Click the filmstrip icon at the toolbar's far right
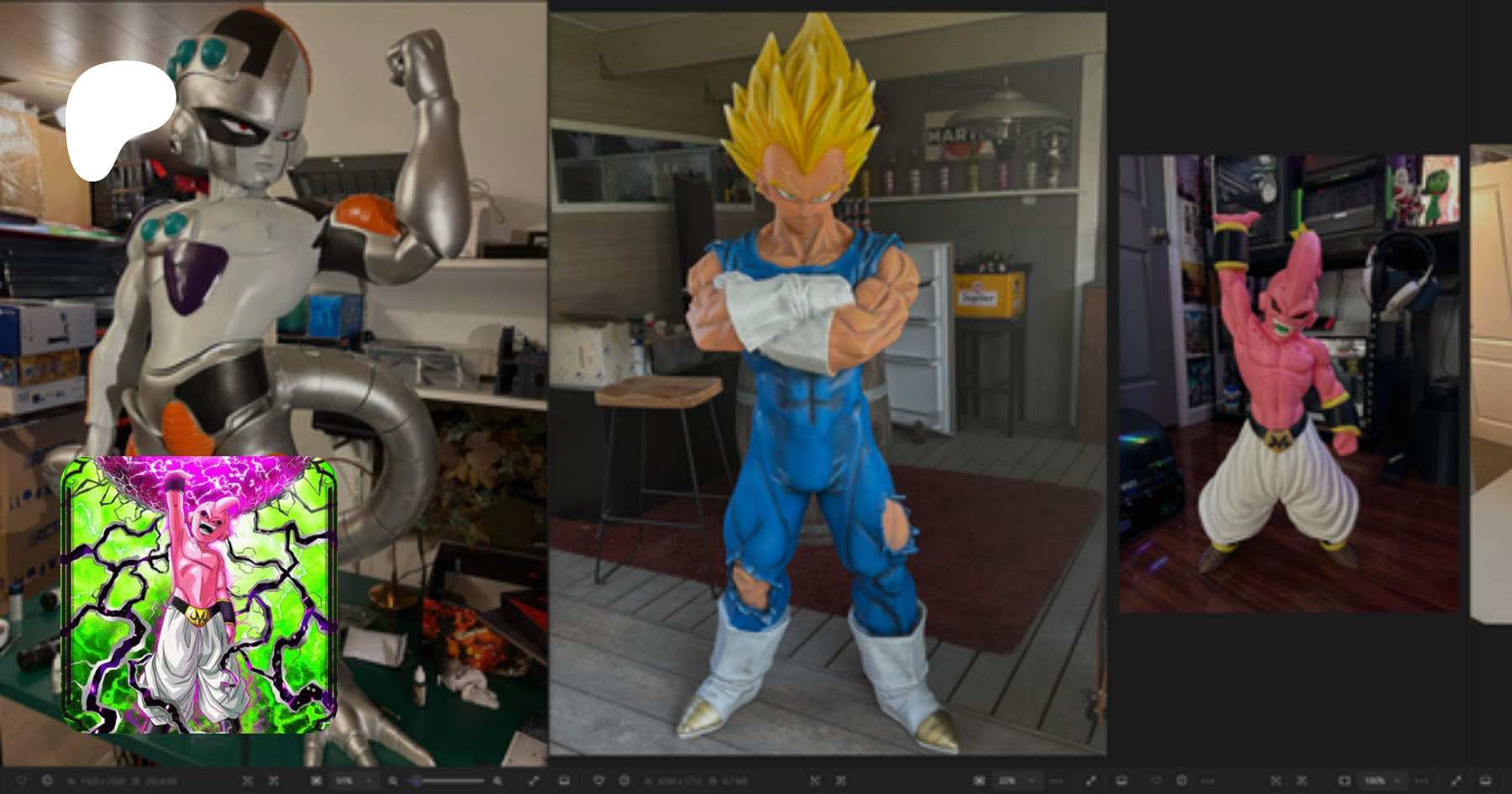Image resolution: width=1512 pixels, height=794 pixels. coord(1485,781)
